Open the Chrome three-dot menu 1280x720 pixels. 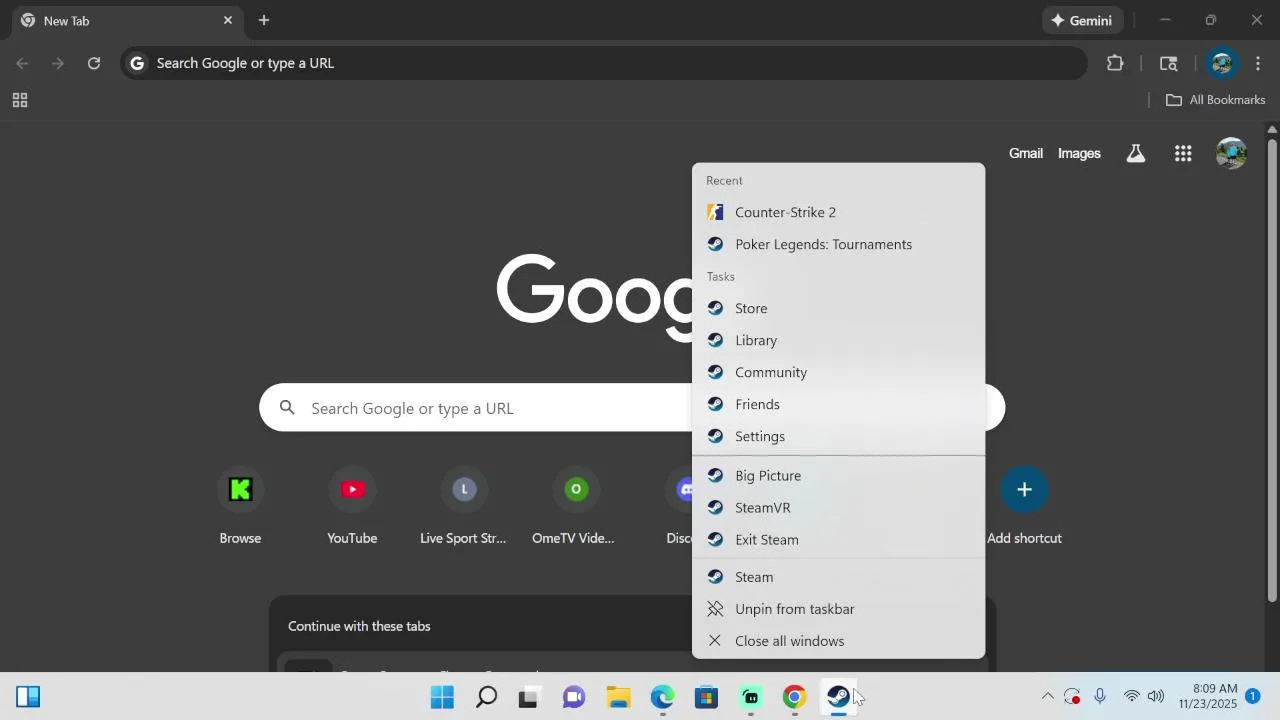(1258, 63)
